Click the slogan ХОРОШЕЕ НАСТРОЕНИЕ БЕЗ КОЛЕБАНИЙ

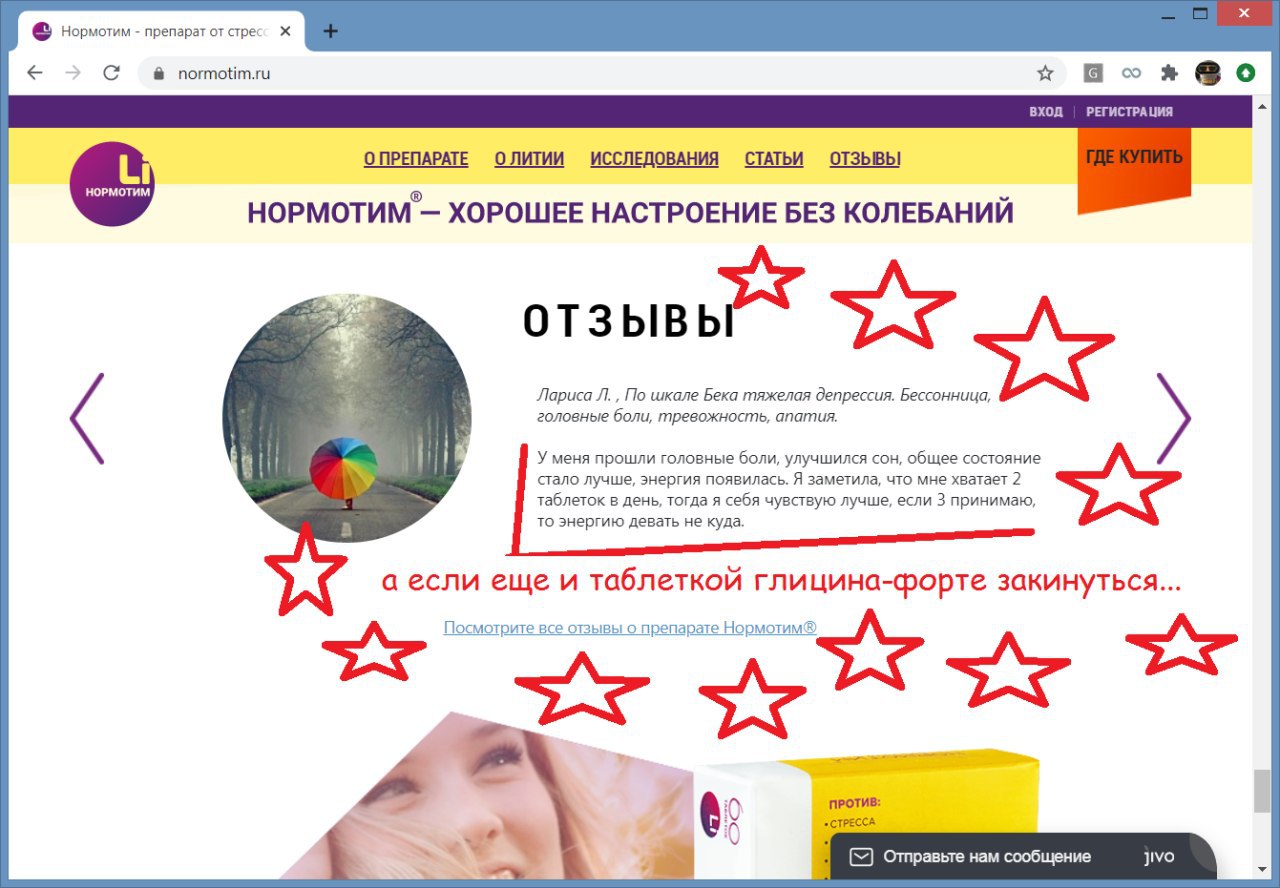point(731,213)
